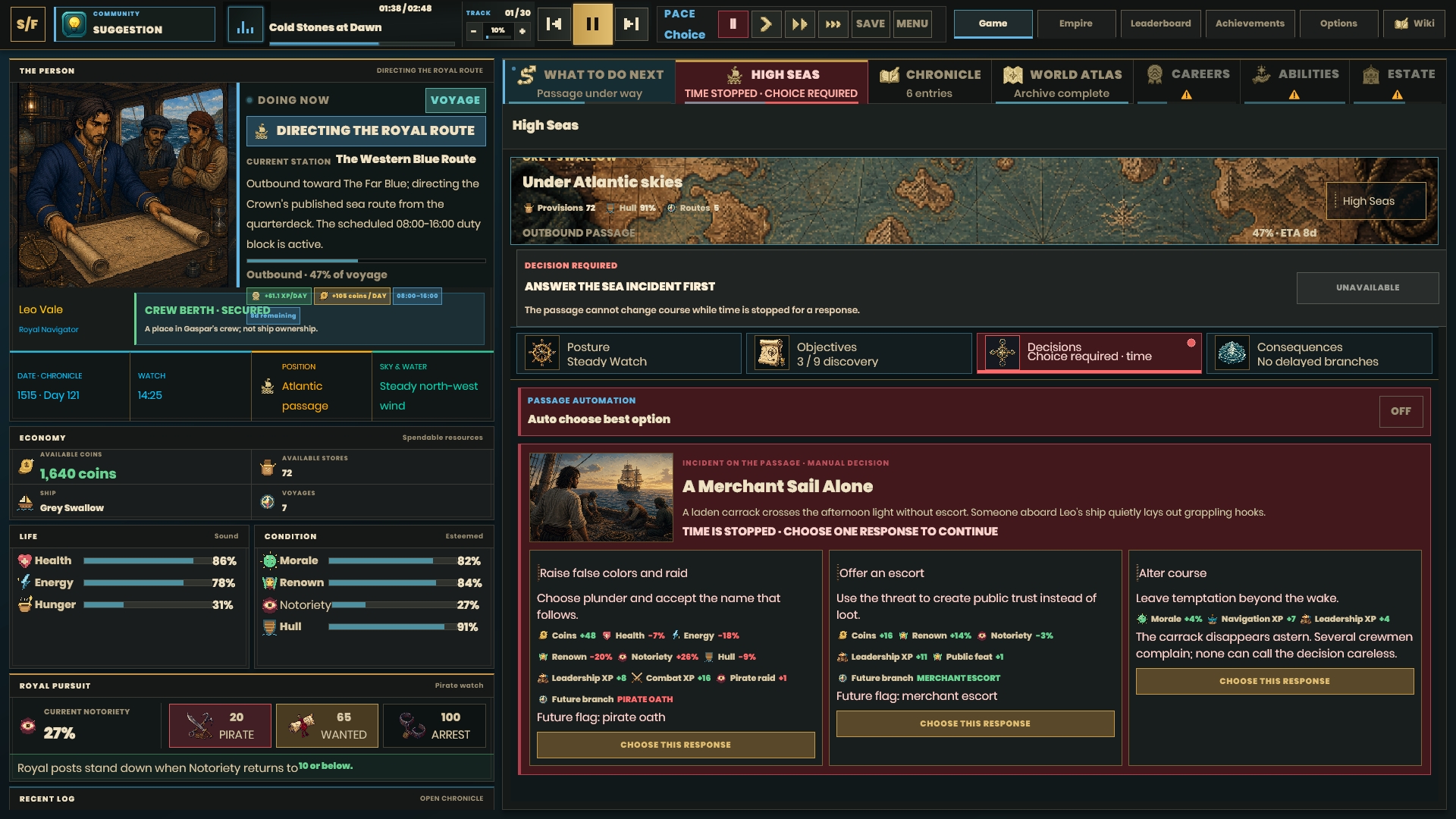The width and height of the screenshot is (1456, 819).
Task: Click the Posture ship wheel icon
Action: click(x=541, y=353)
